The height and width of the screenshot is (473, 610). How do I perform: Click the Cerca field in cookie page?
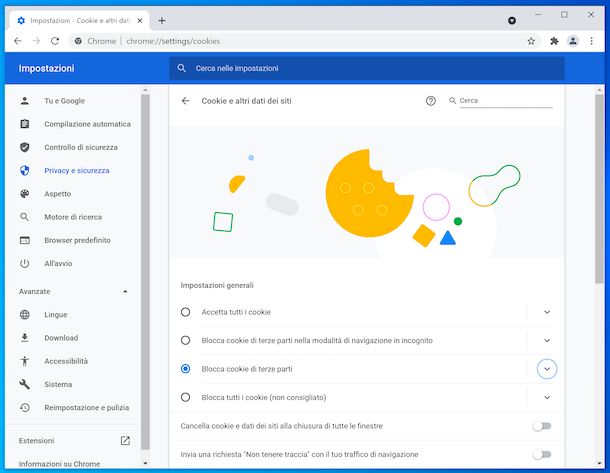click(506, 101)
